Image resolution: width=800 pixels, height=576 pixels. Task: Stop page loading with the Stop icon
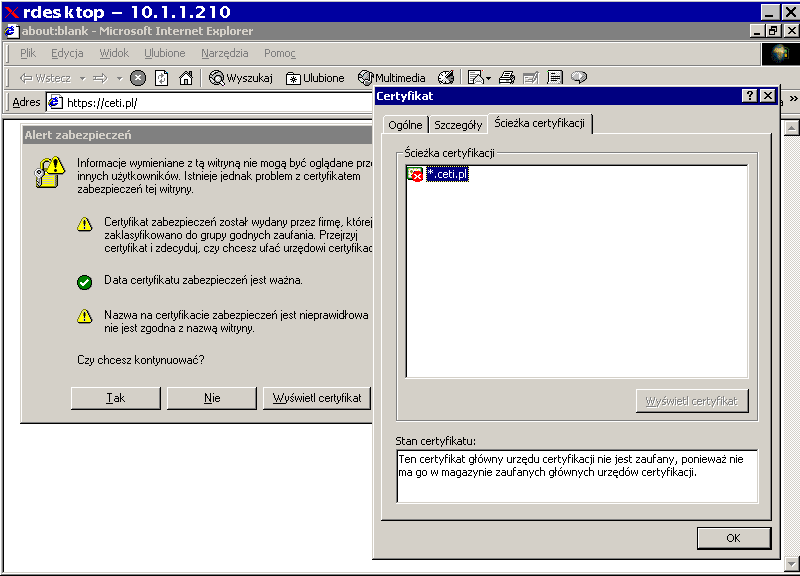[x=138, y=78]
